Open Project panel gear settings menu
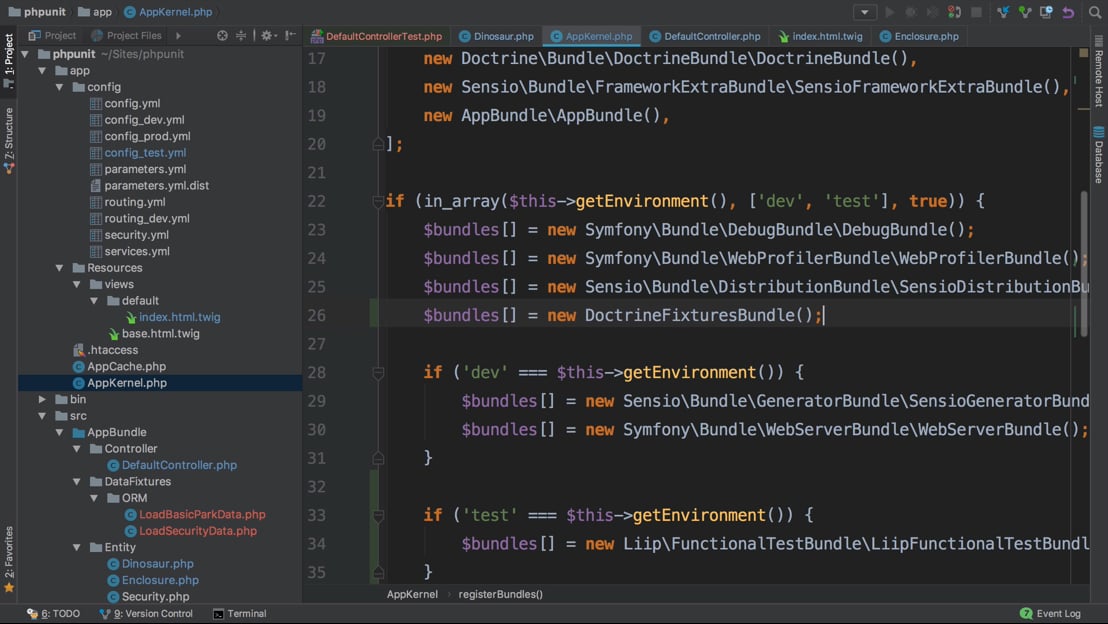 click(268, 35)
